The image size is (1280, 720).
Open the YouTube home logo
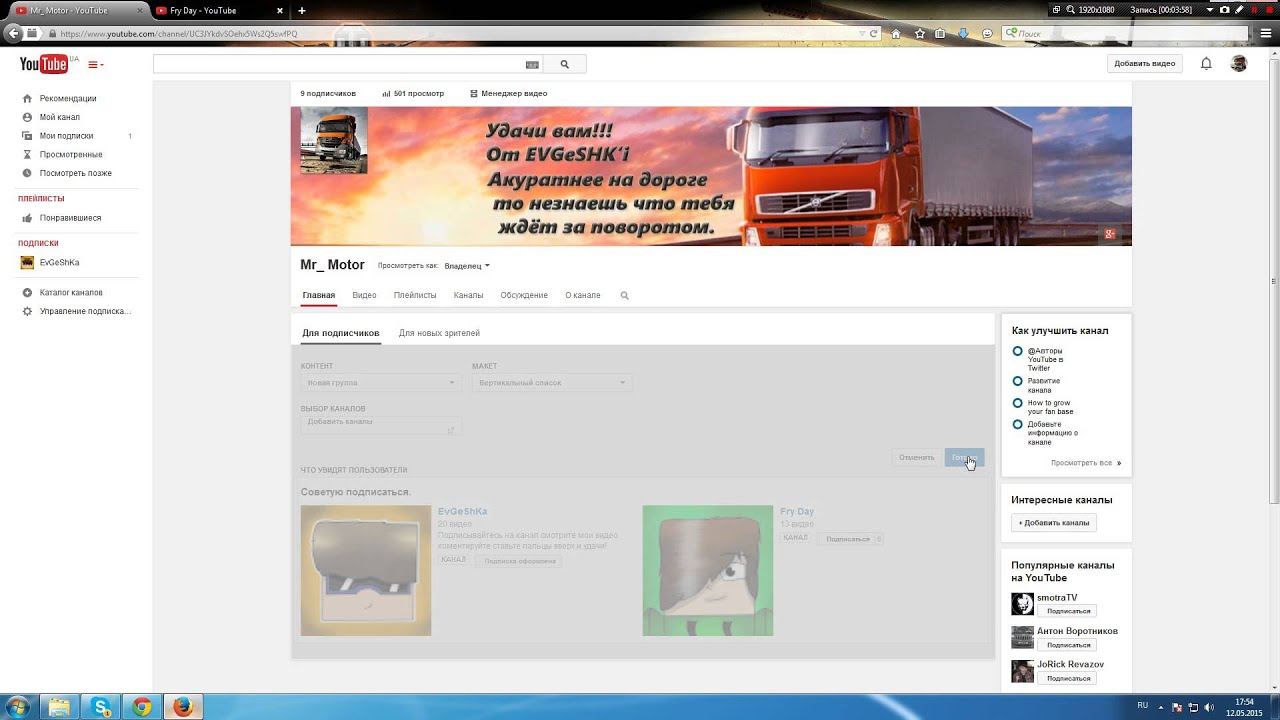tap(43, 64)
